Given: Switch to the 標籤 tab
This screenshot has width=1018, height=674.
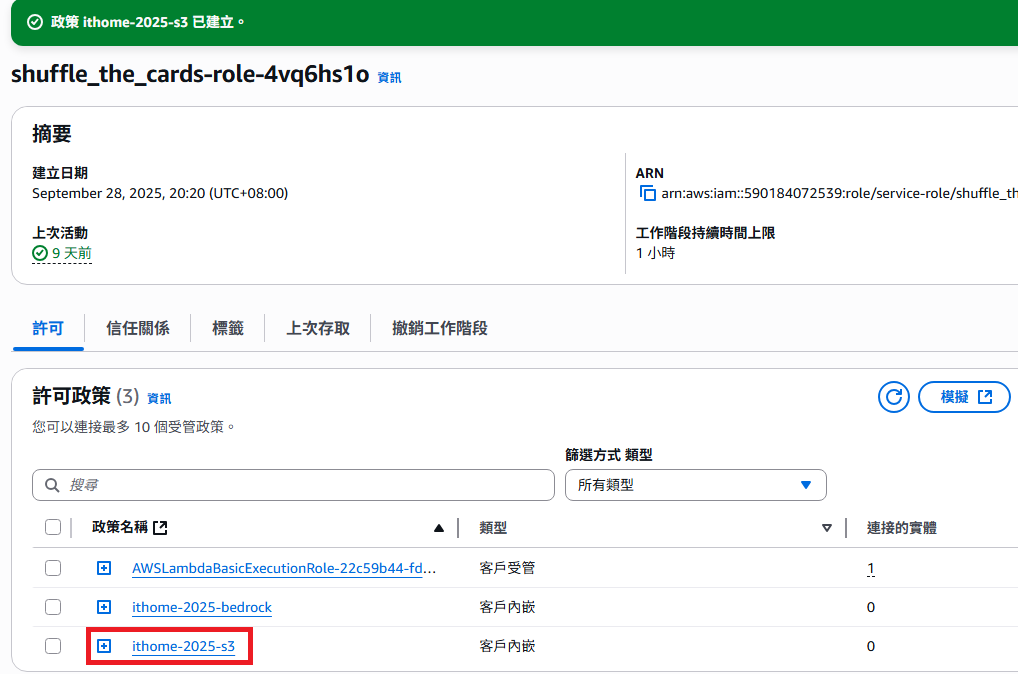Looking at the screenshot, I should click(x=228, y=328).
